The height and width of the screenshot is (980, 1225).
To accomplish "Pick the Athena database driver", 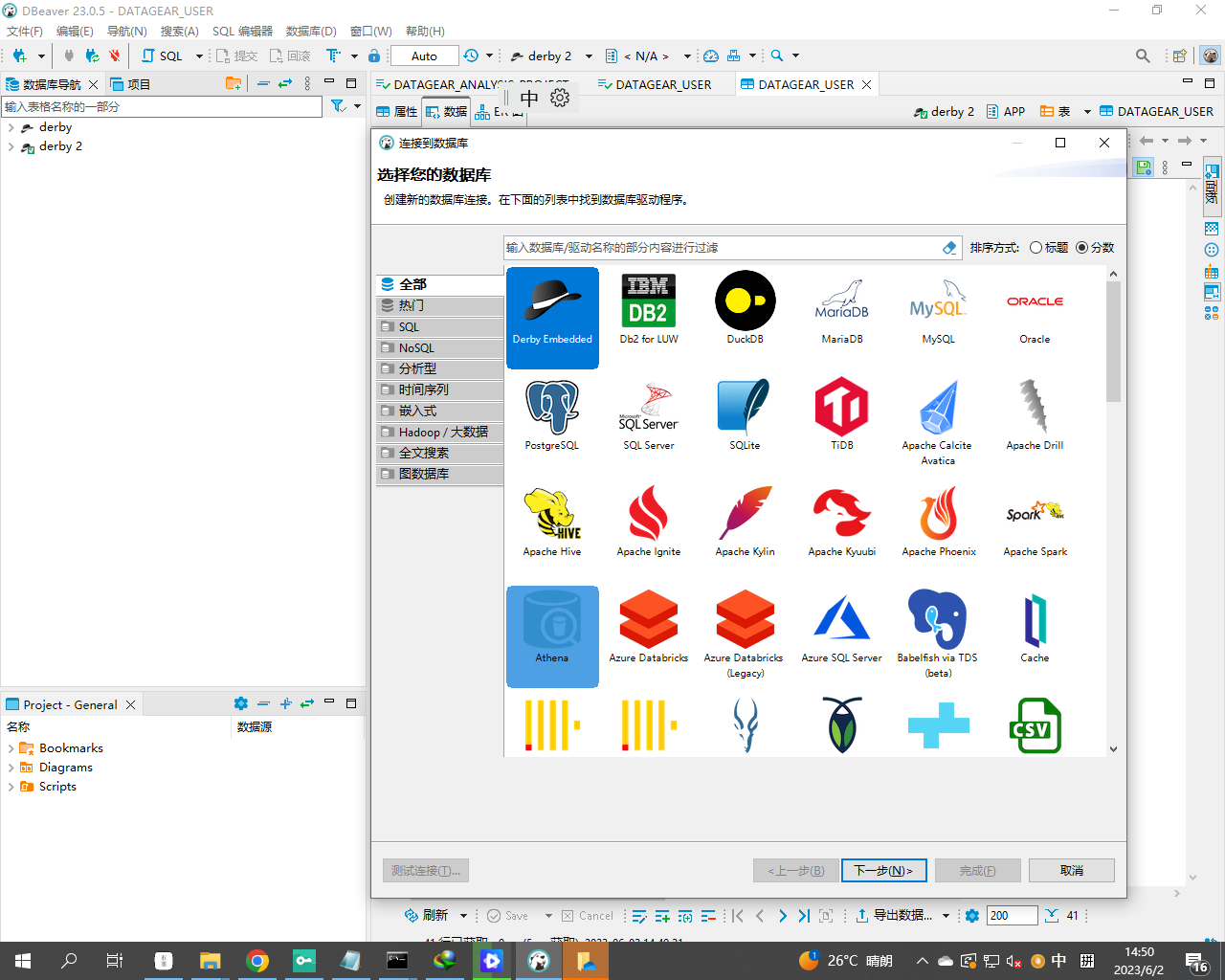I will (x=552, y=636).
